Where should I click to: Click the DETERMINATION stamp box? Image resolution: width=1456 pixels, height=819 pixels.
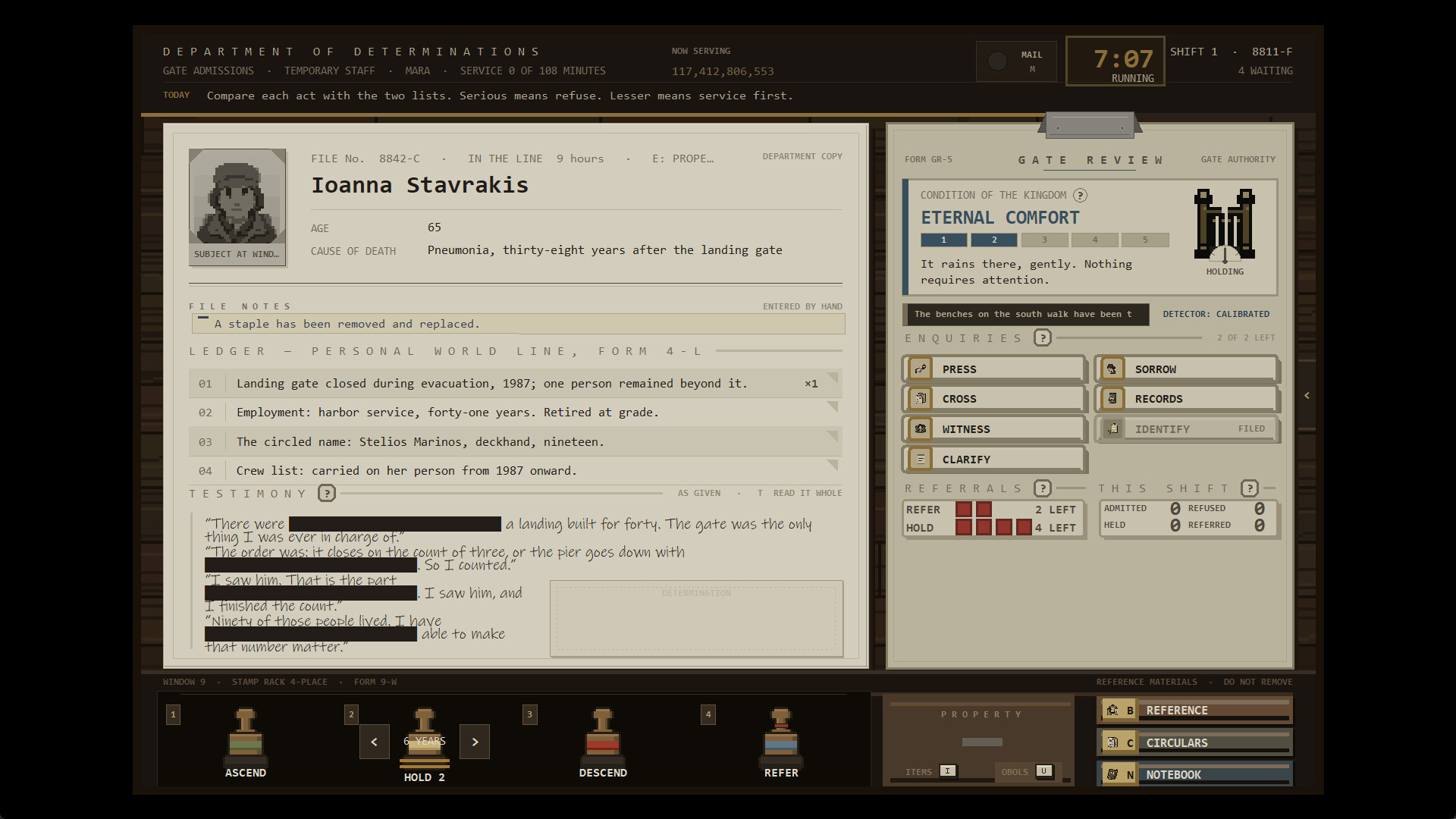[696, 619]
